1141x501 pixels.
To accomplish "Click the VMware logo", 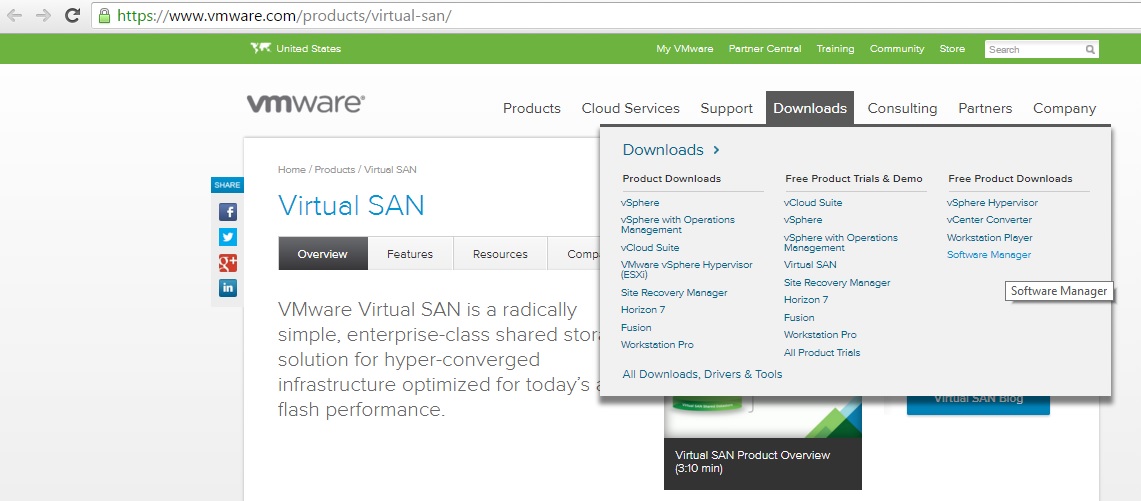I will (x=306, y=103).
